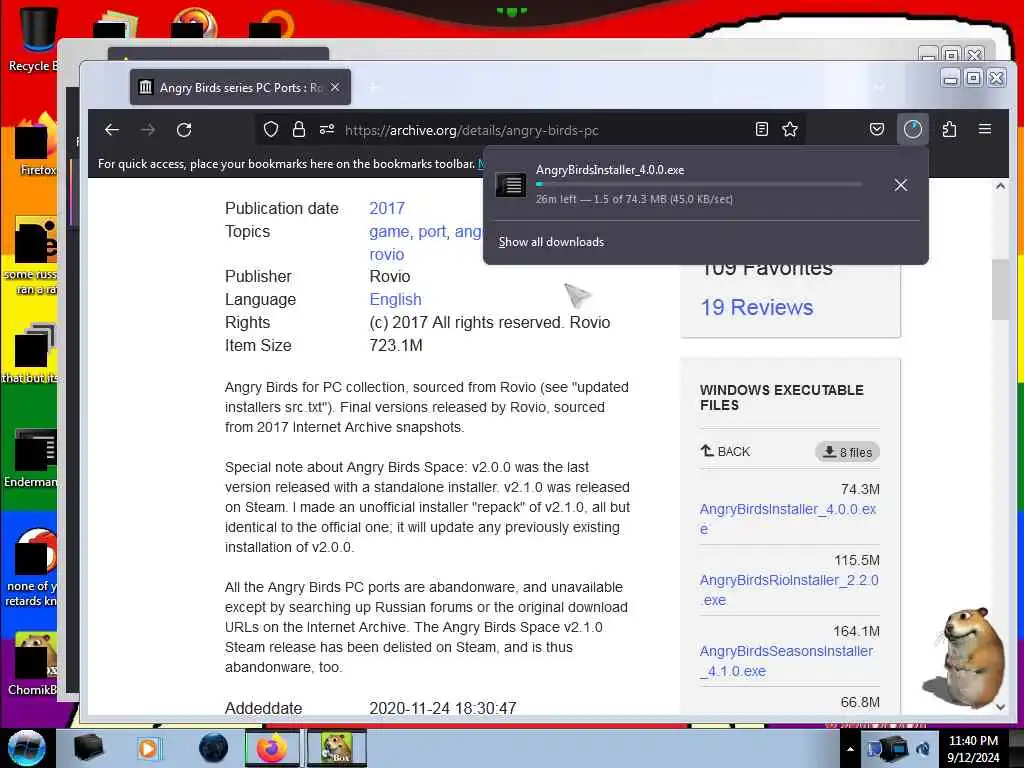This screenshot has height=768, width=1024.
Task: Open site permissions icon in address bar
Action: tap(327, 129)
